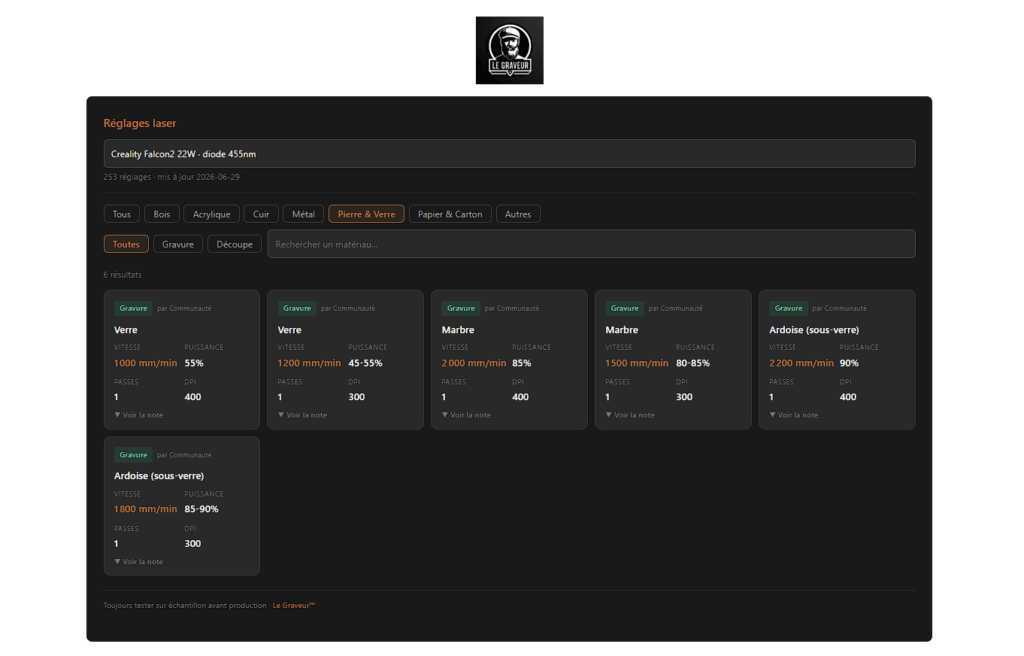The image size is (1024, 656).
Task: Reveal the note on Ardoise 1800 mm/min card
Action: pyautogui.click(x=139, y=561)
